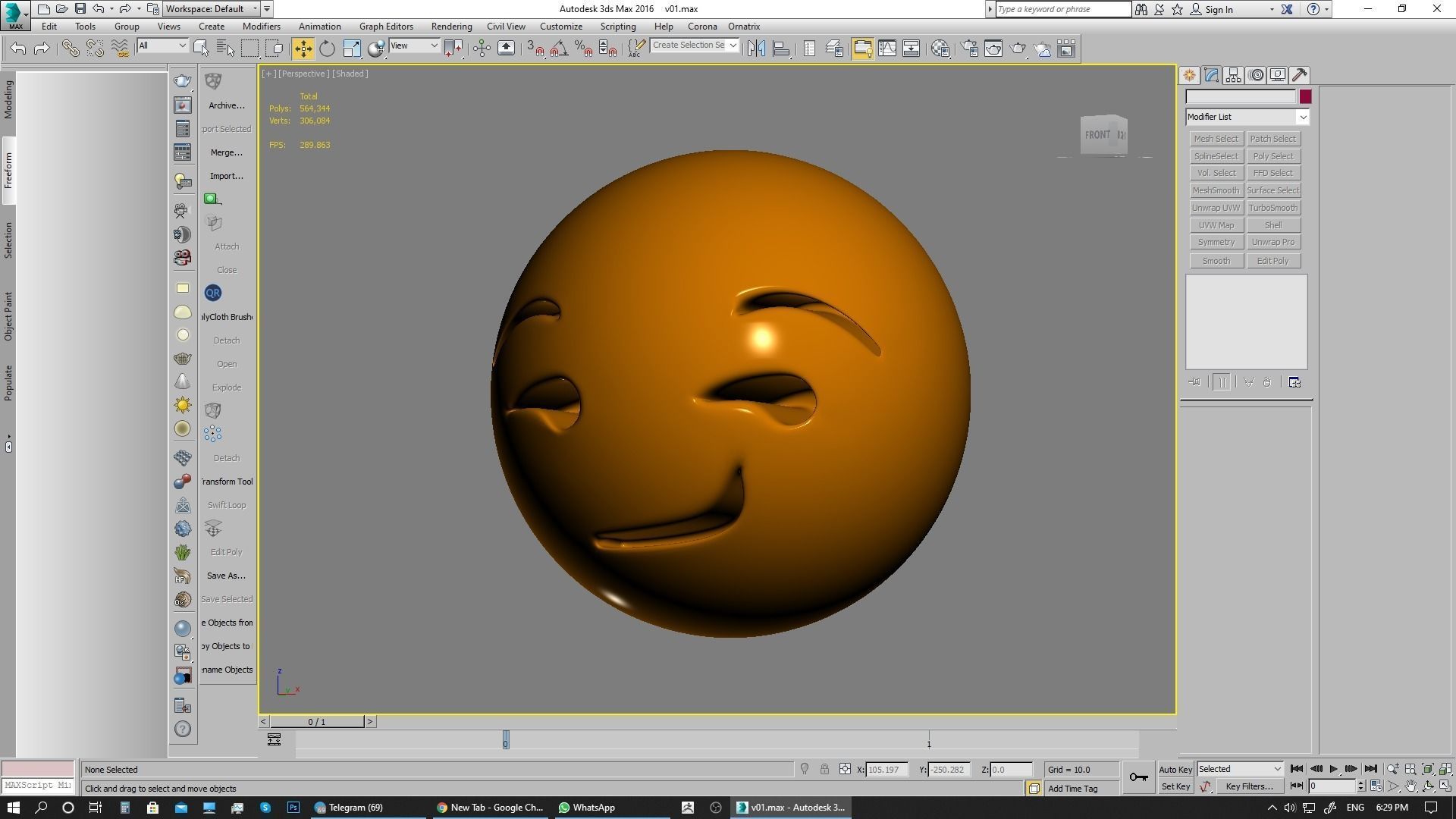This screenshot has width=1456, height=819.
Task: Click the object color swatch
Action: click(1305, 97)
